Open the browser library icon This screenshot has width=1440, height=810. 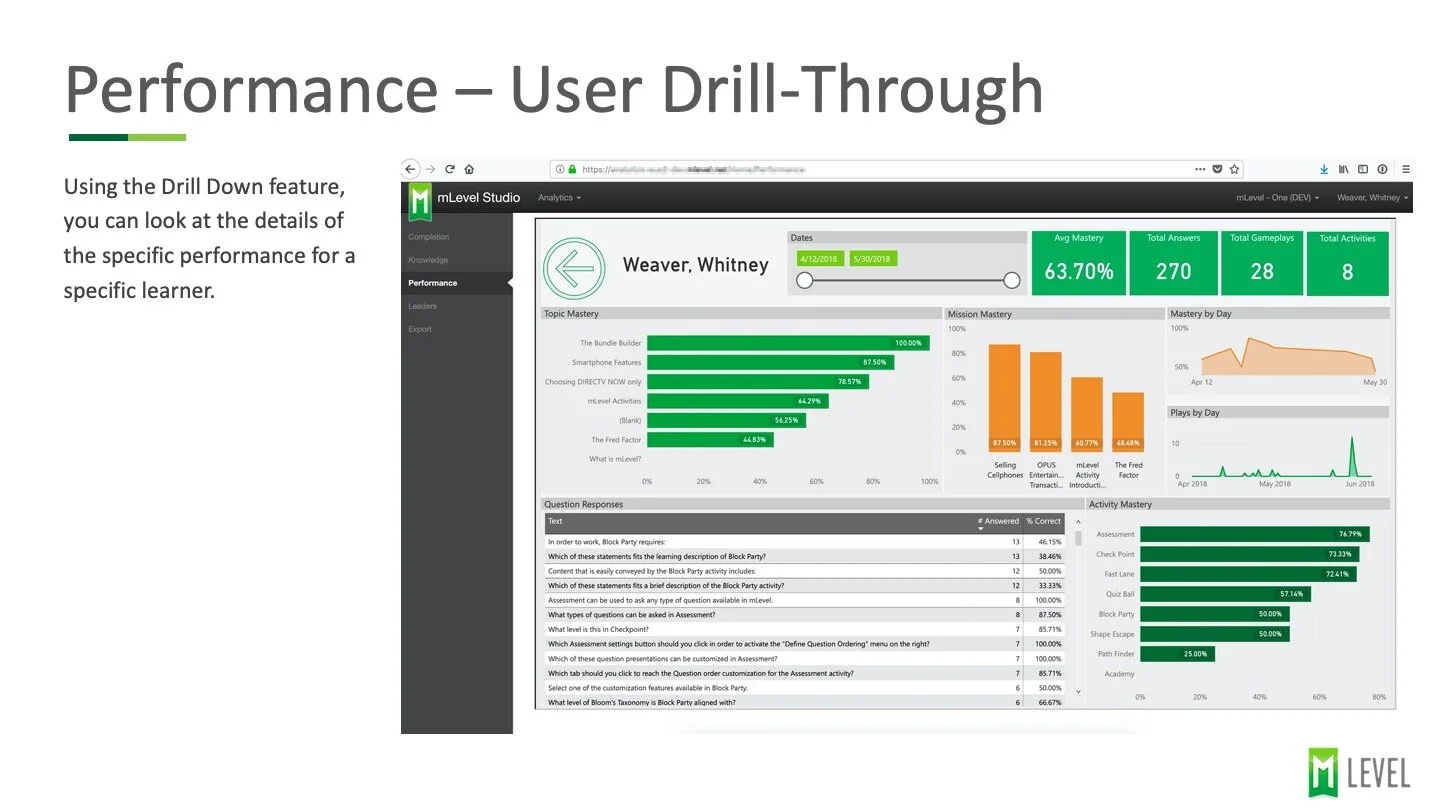[1344, 169]
